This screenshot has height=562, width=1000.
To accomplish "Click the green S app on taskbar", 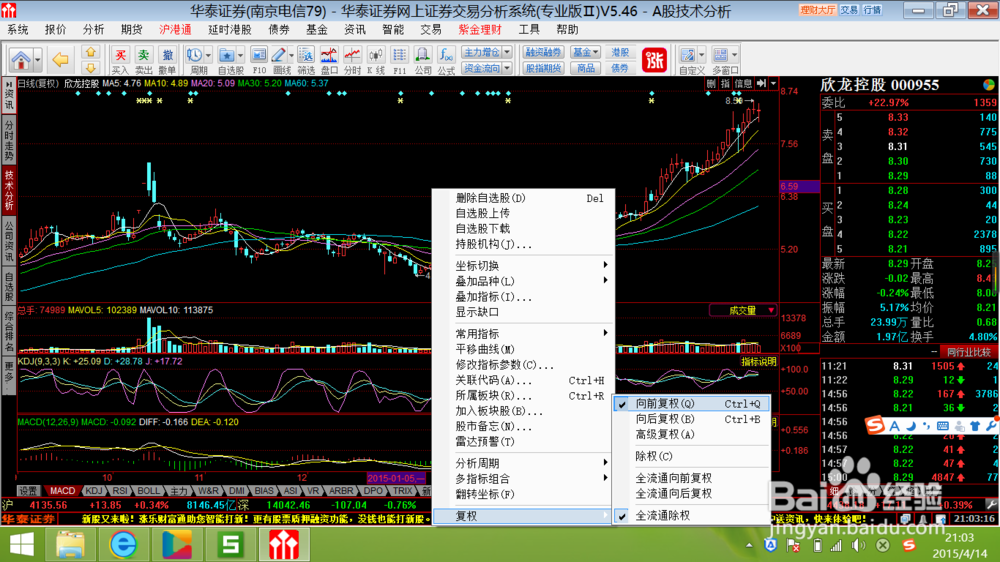I will 230,545.
